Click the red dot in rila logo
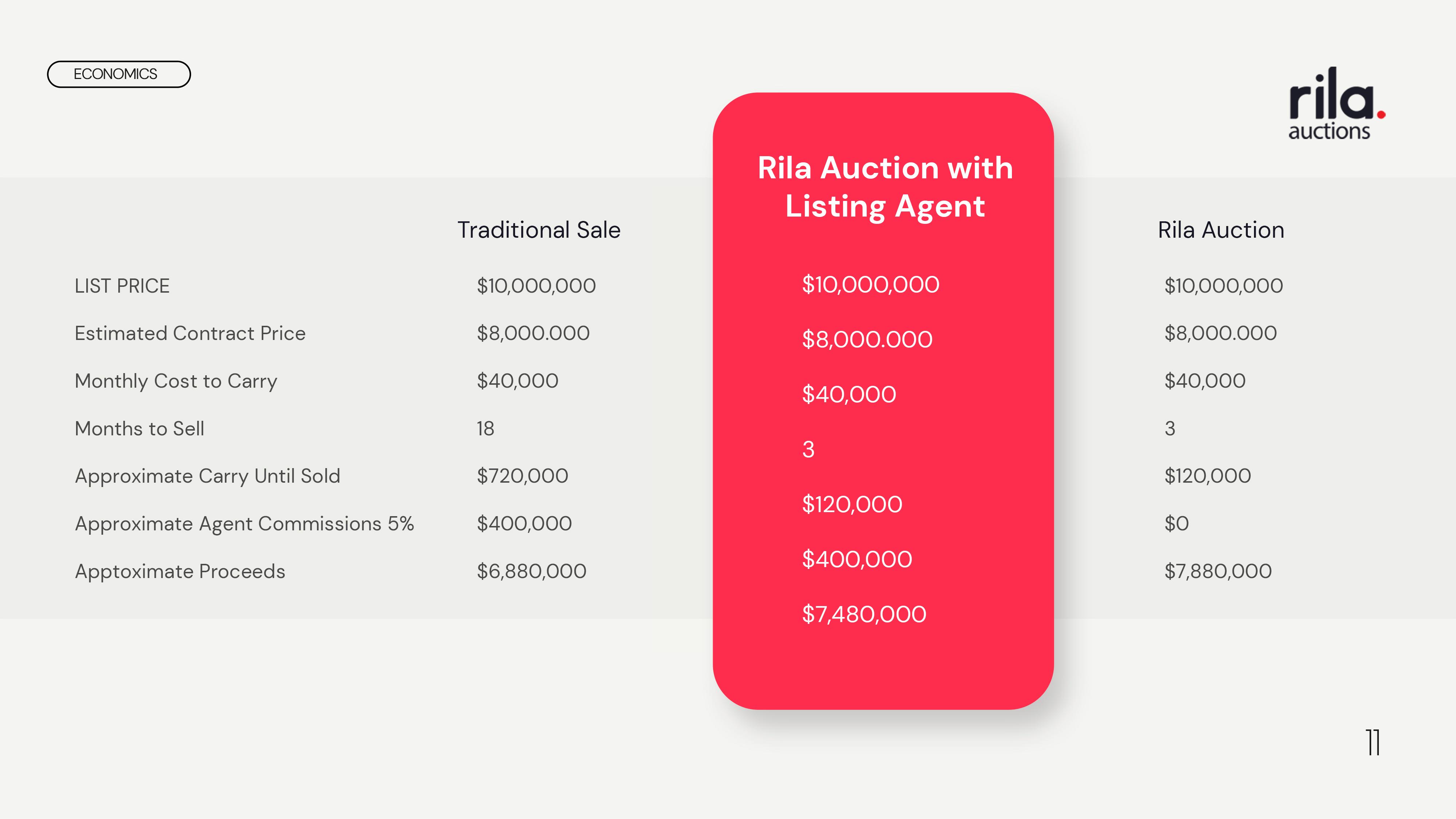Screen dimensions: 1456x819 point(1381,115)
